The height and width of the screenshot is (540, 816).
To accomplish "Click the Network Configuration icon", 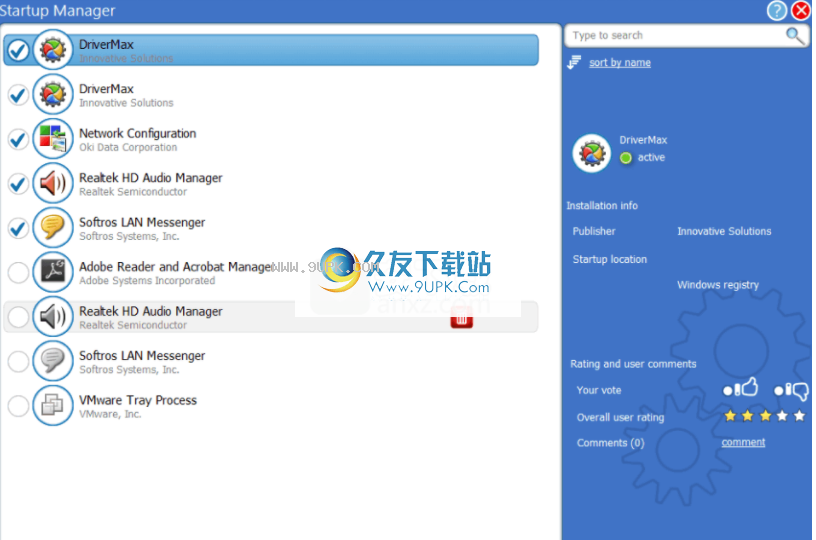I will pos(53,139).
